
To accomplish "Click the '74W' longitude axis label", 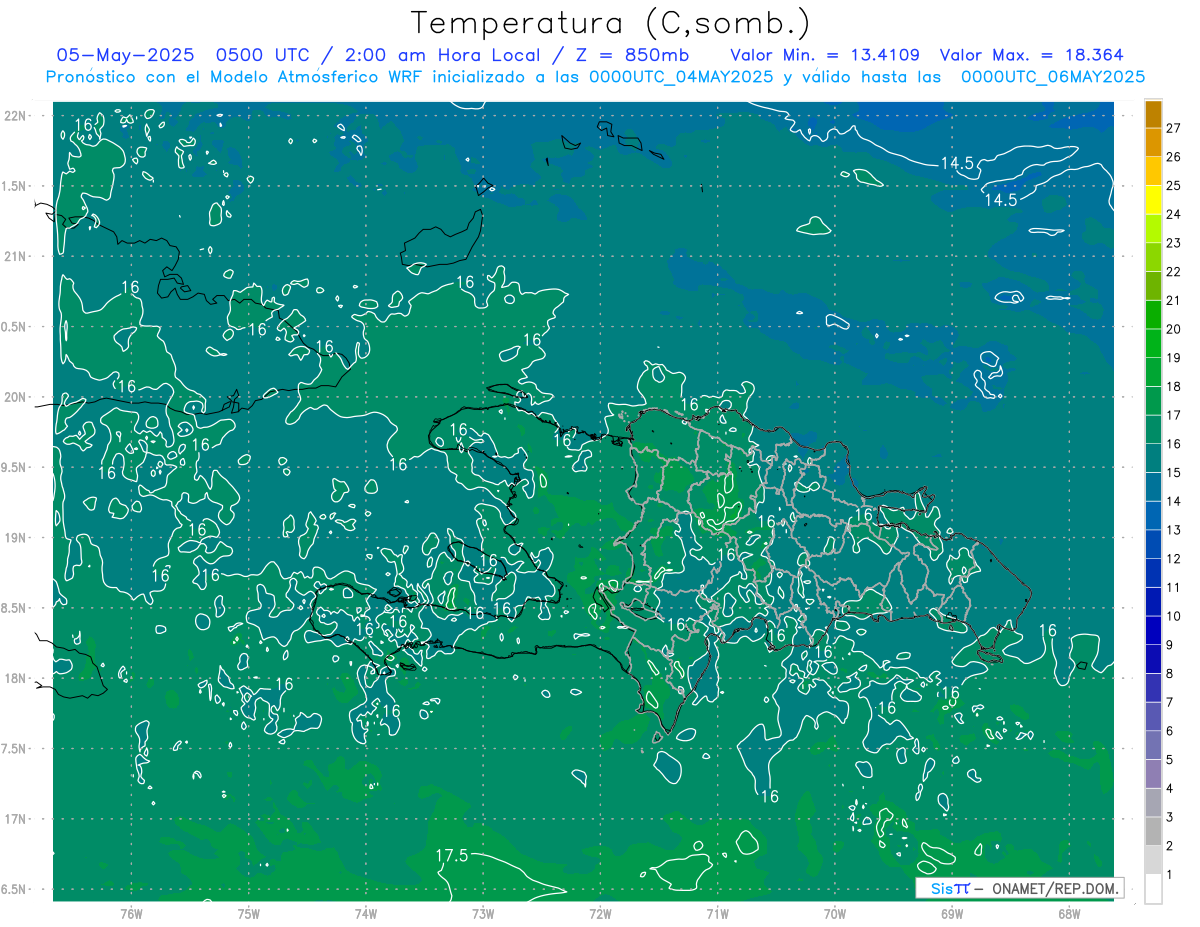I will tap(366, 914).
